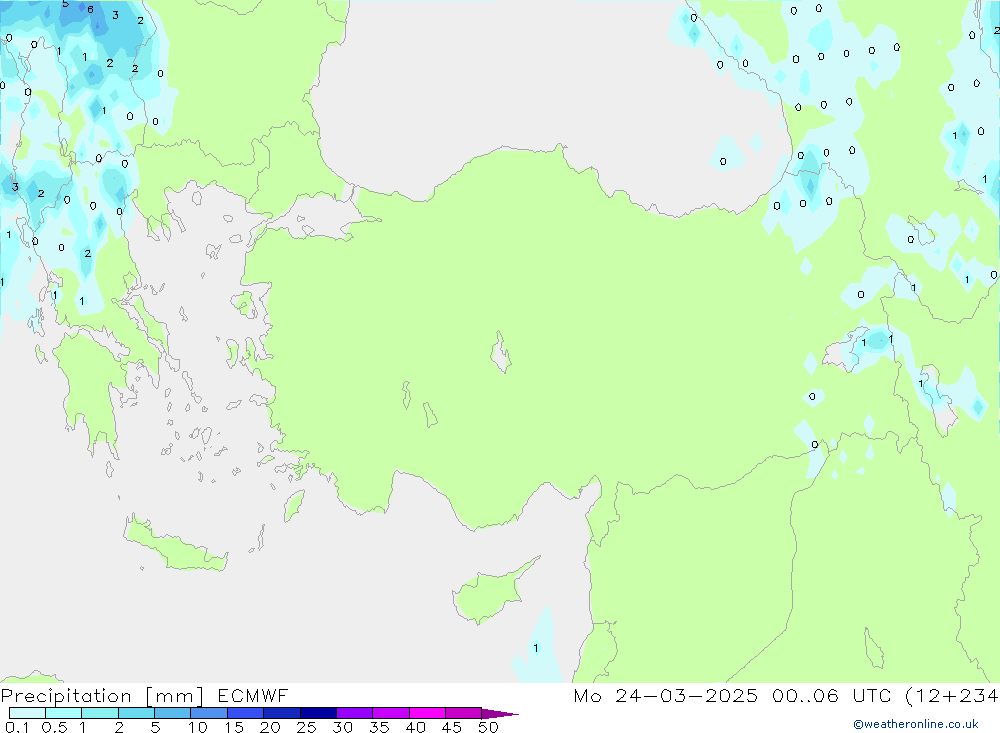The height and width of the screenshot is (733, 1000).
Task: Click the 25–30 mm navy legend swatch
Action: [318, 713]
